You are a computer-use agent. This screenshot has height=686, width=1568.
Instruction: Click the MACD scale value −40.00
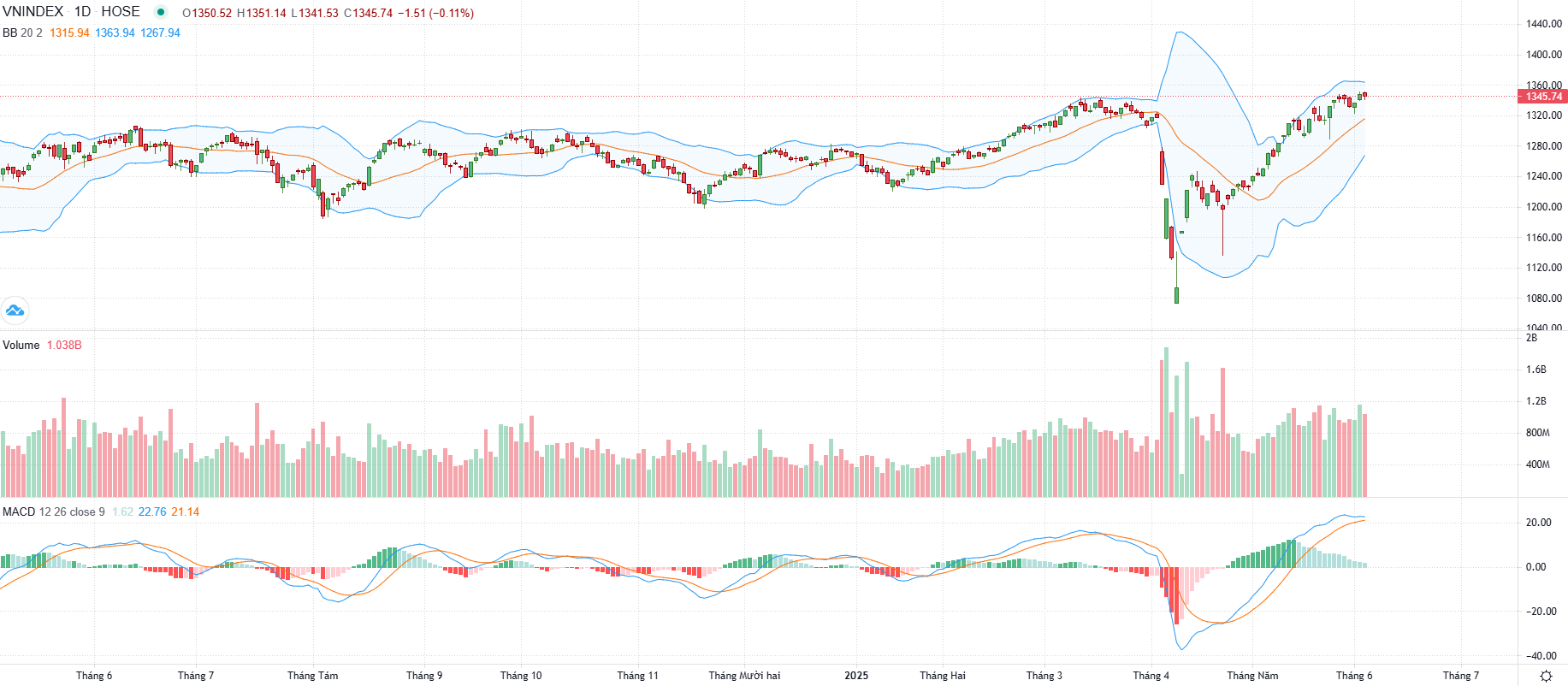pos(1541,656)
